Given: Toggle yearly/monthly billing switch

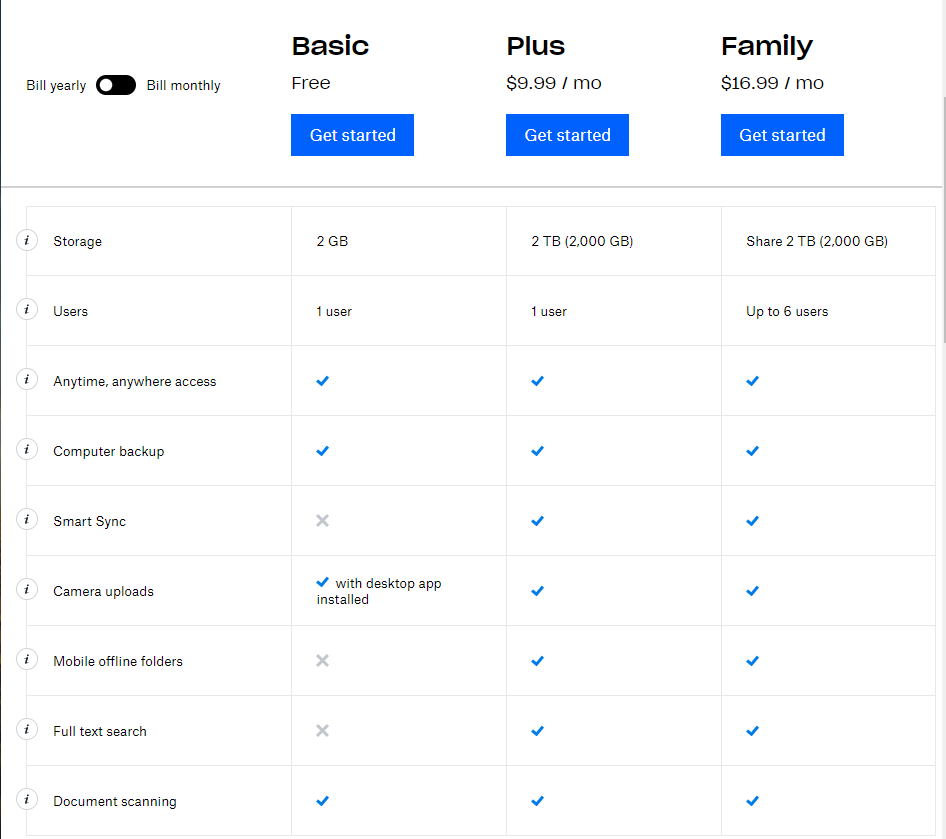Looking at the screenshot, I should point(116,86).
